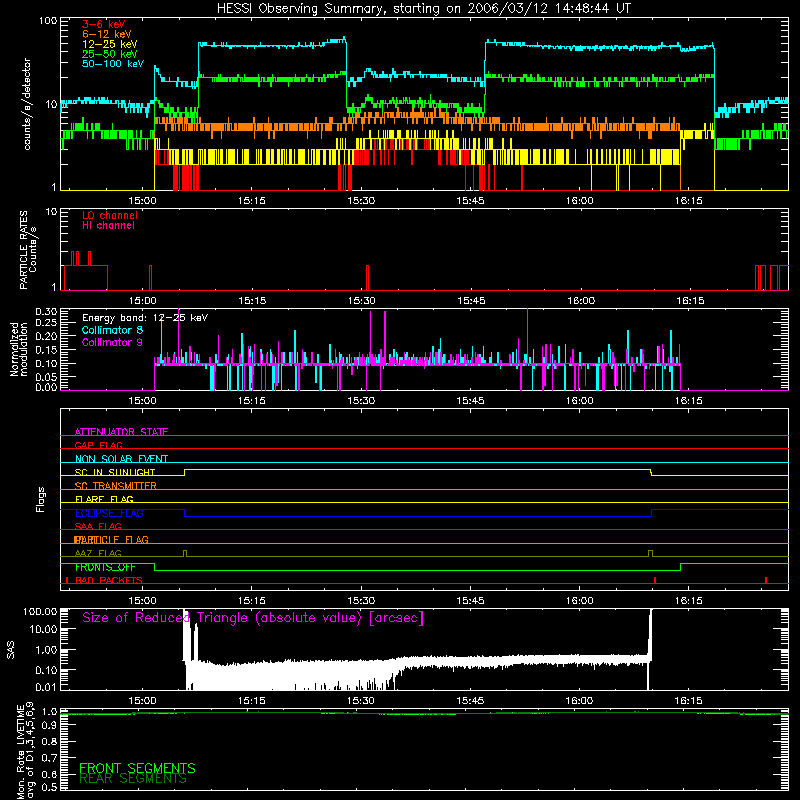800x800 pixels.
Task: Click the "LO channel" legend text
Action: [110, 215]
